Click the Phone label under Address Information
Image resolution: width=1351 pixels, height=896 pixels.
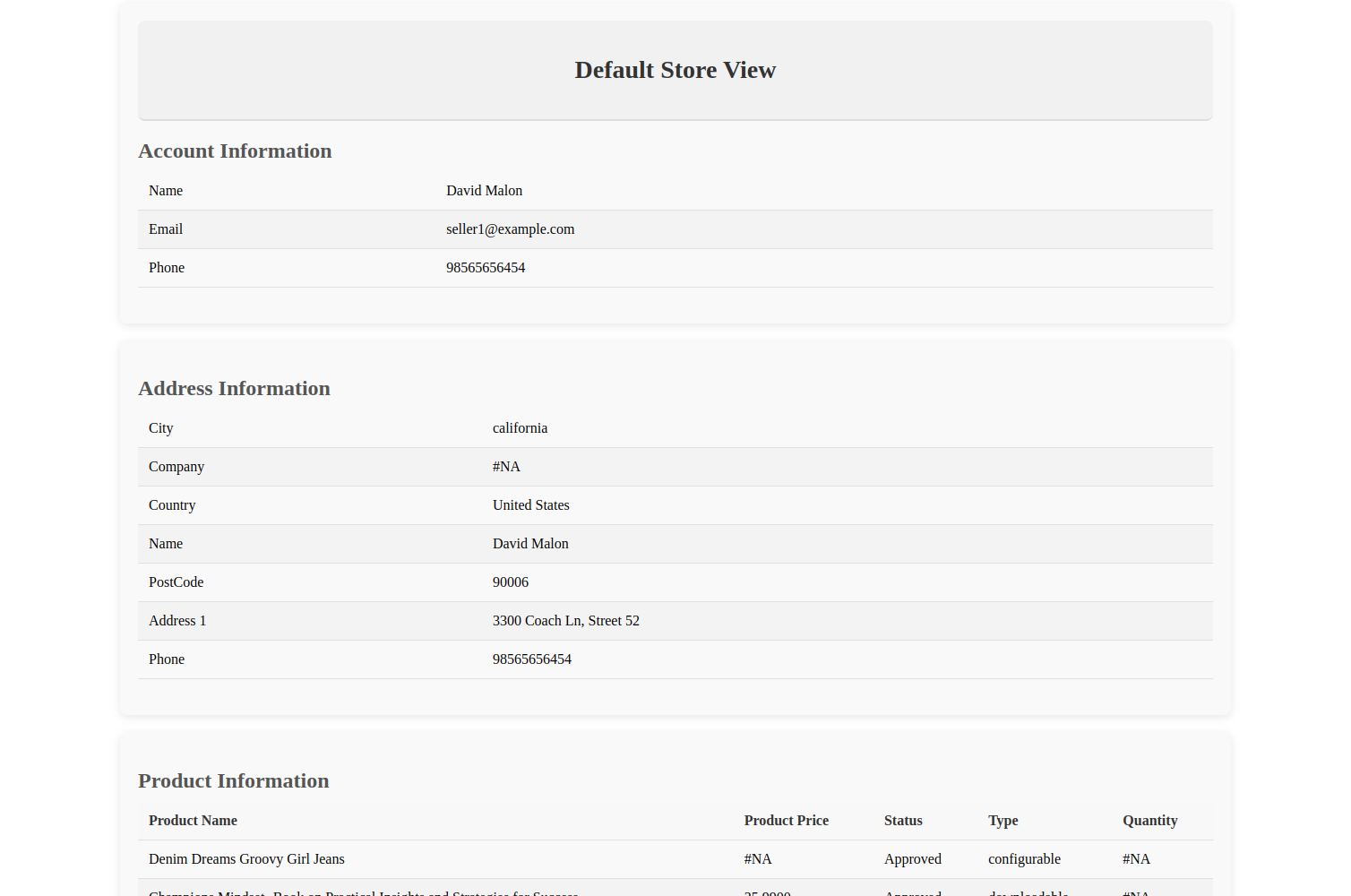pos(167,659)
